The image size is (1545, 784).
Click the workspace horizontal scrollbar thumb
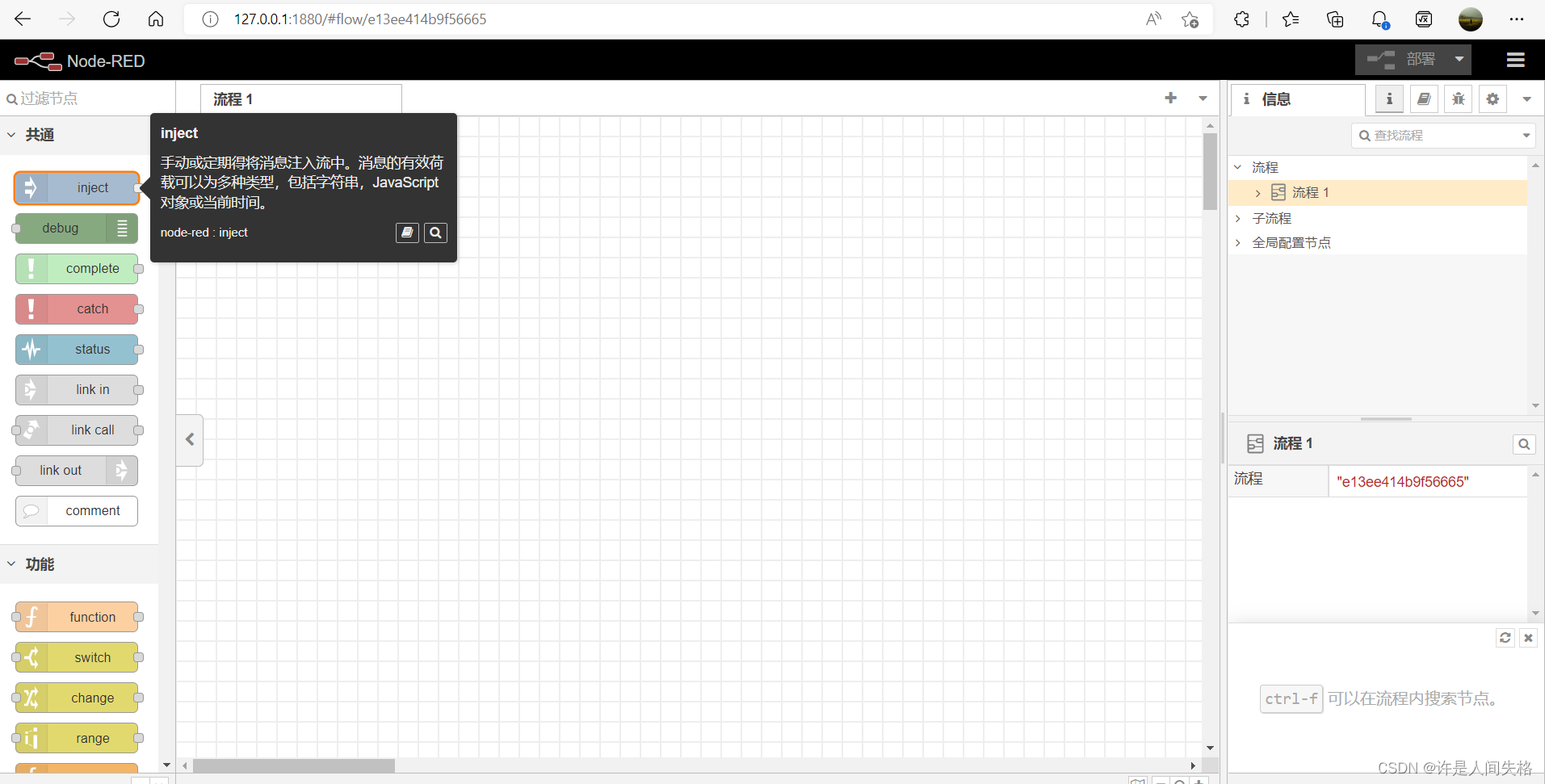point(294,765)
